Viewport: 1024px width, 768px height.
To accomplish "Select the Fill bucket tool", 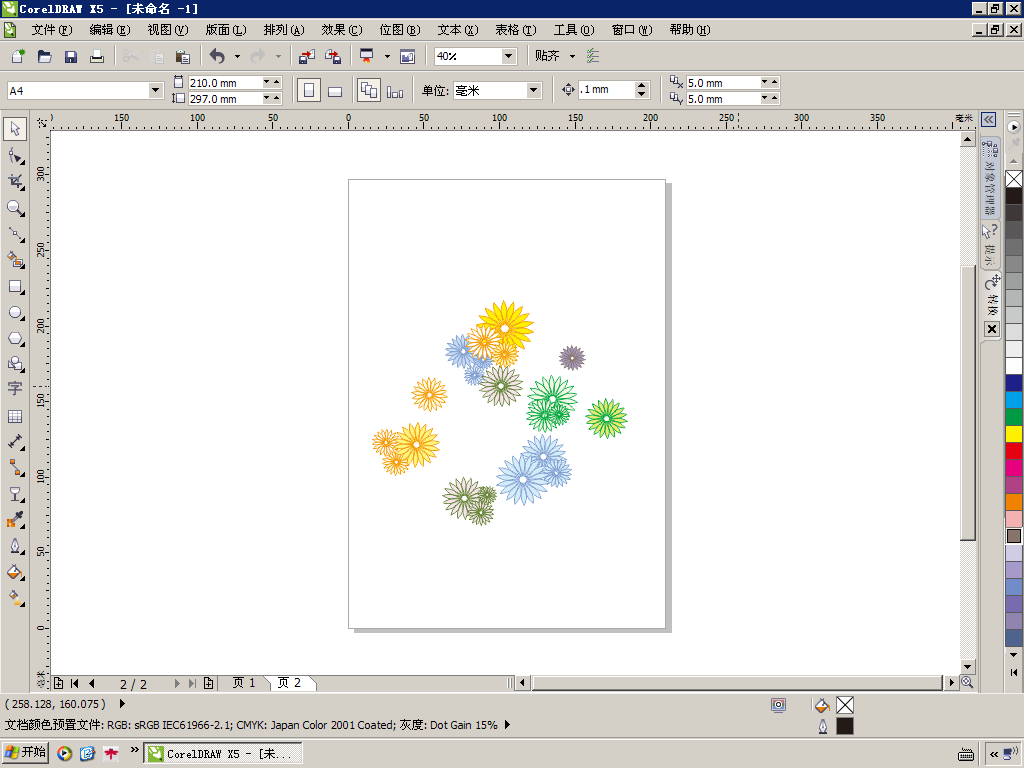I will click(x=15, y=572).
